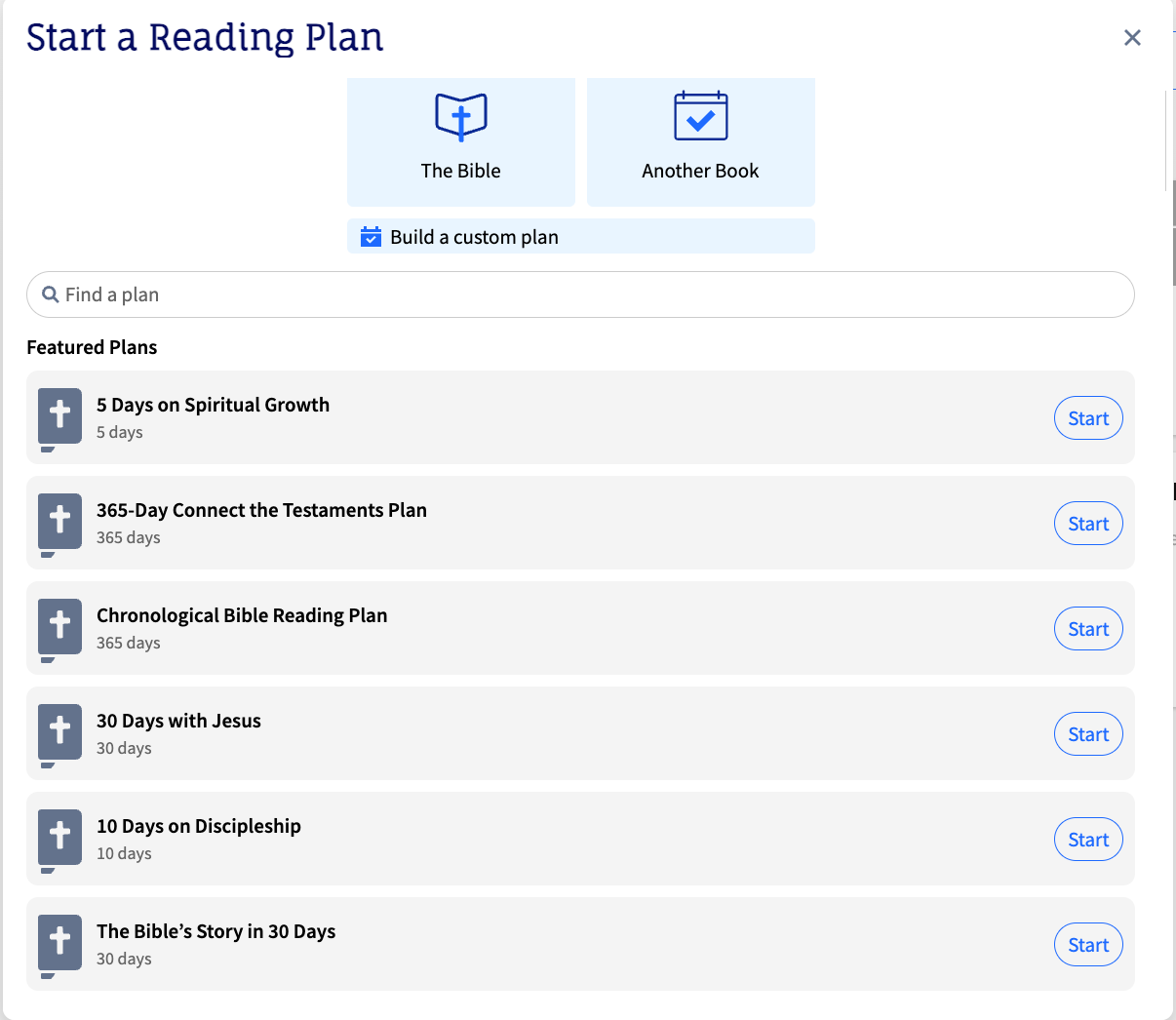Select the Chronological Bible Reading Plan title
Viewport: 1176px width, 1020px height.
(242, 615)
